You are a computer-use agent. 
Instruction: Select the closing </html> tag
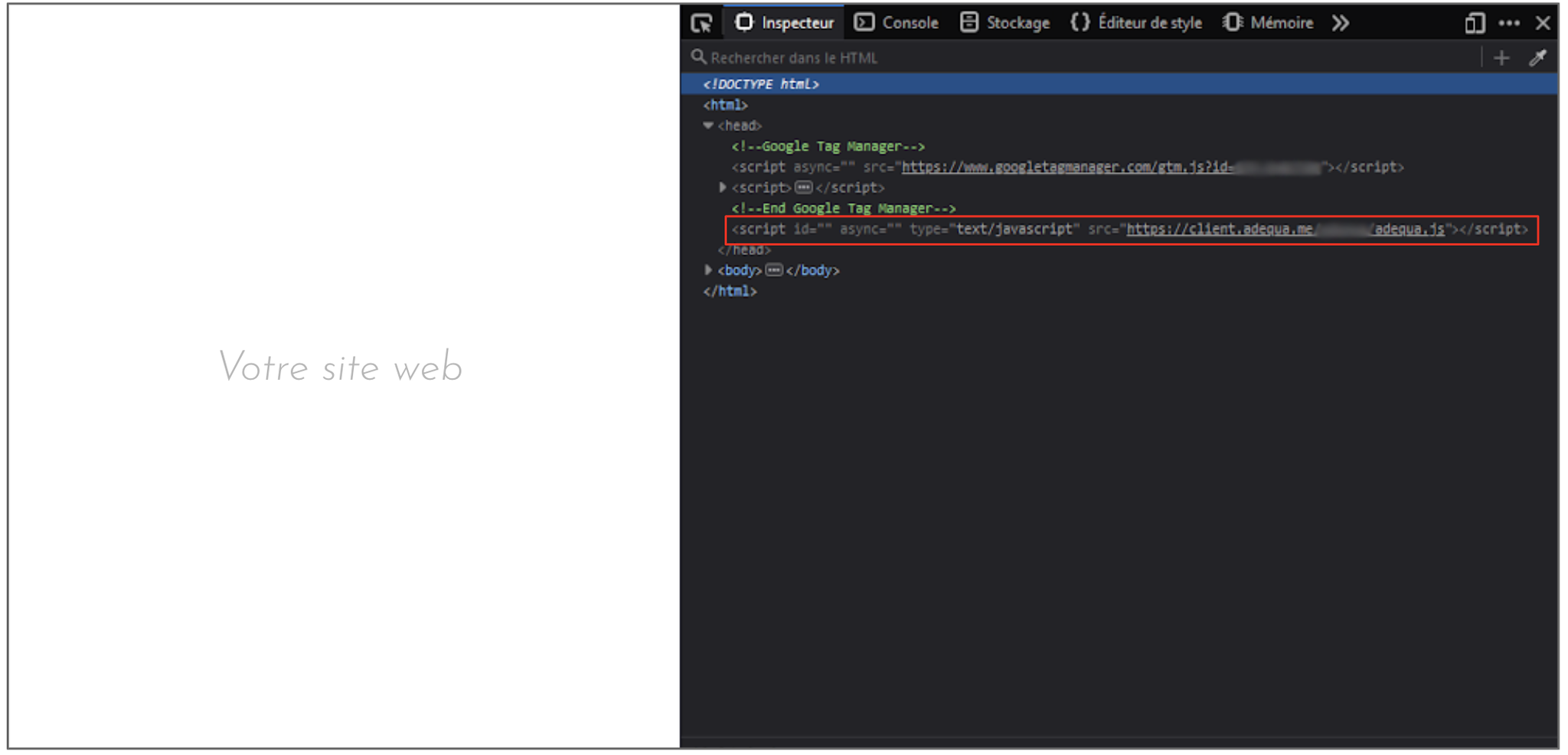729,291
